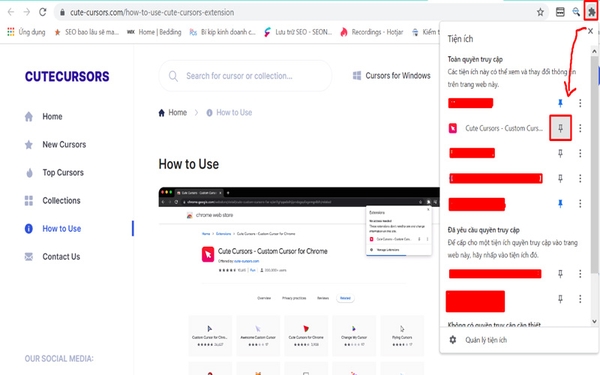Viewport: 600px width, 375px height.
Task: Click the info icon next to How to Use
Action: pyautogui.click(x=29, y=228)
